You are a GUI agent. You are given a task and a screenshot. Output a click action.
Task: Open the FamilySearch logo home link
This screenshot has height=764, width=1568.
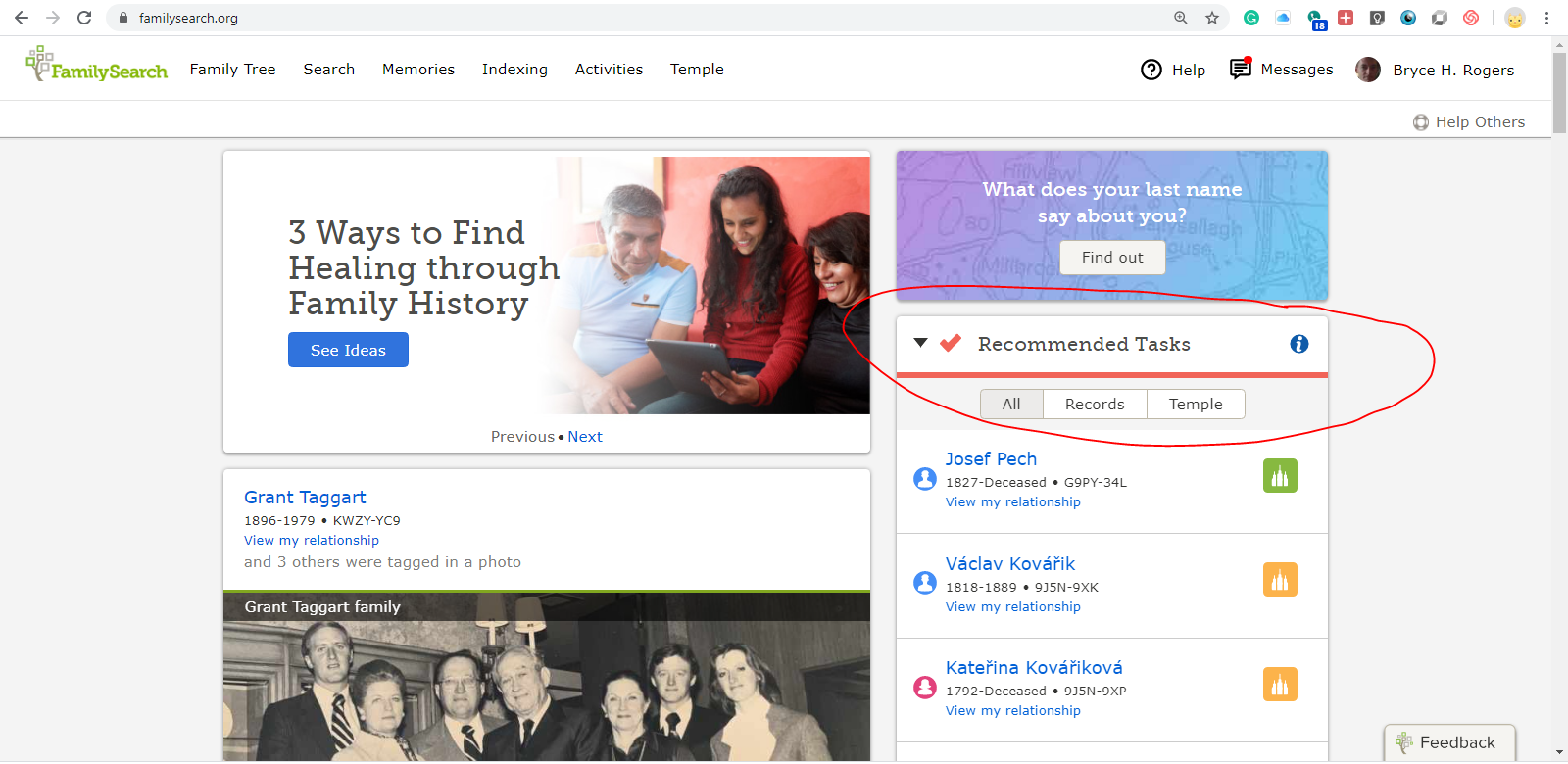(x=96, y=65)
